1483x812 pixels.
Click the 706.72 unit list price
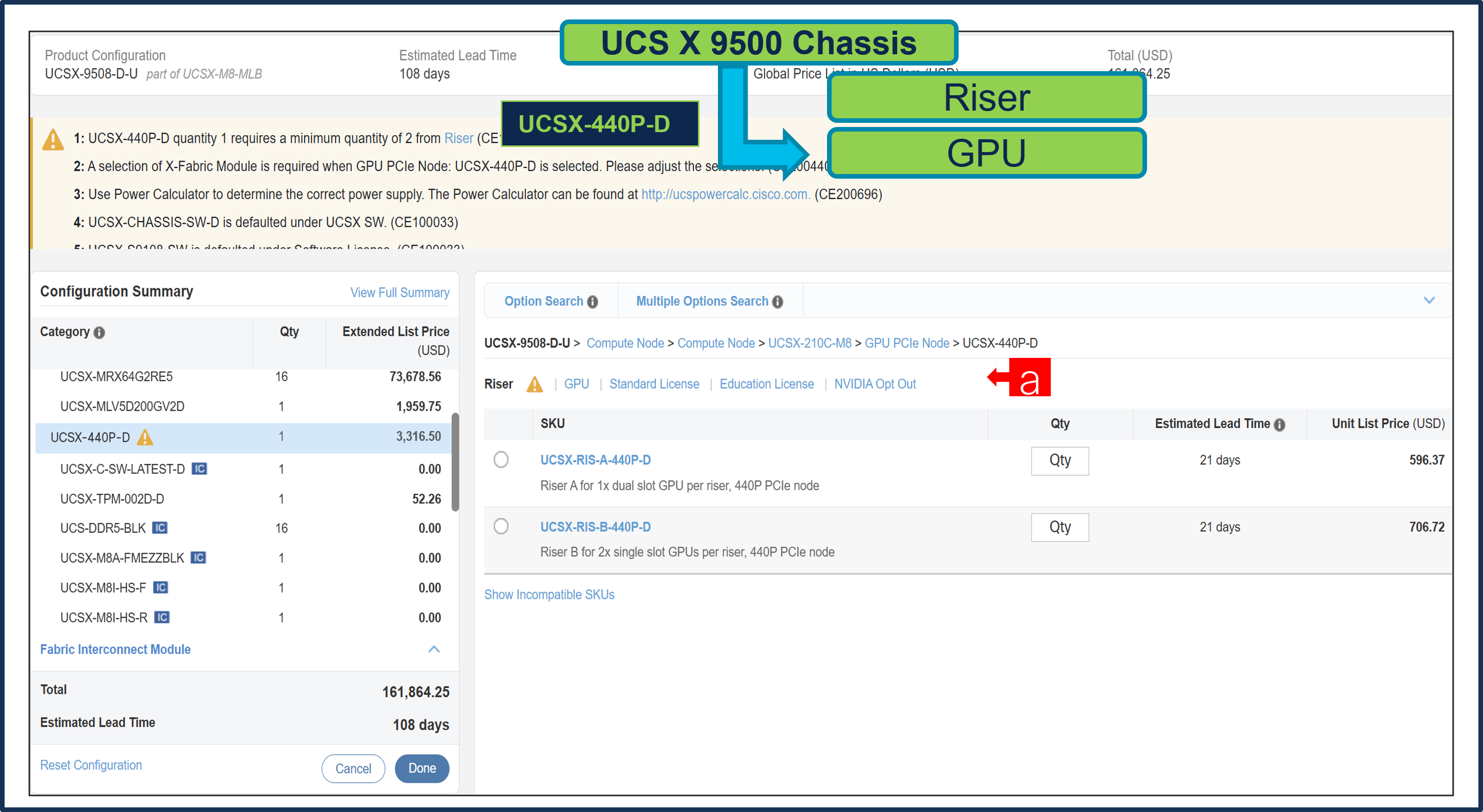1426,526
